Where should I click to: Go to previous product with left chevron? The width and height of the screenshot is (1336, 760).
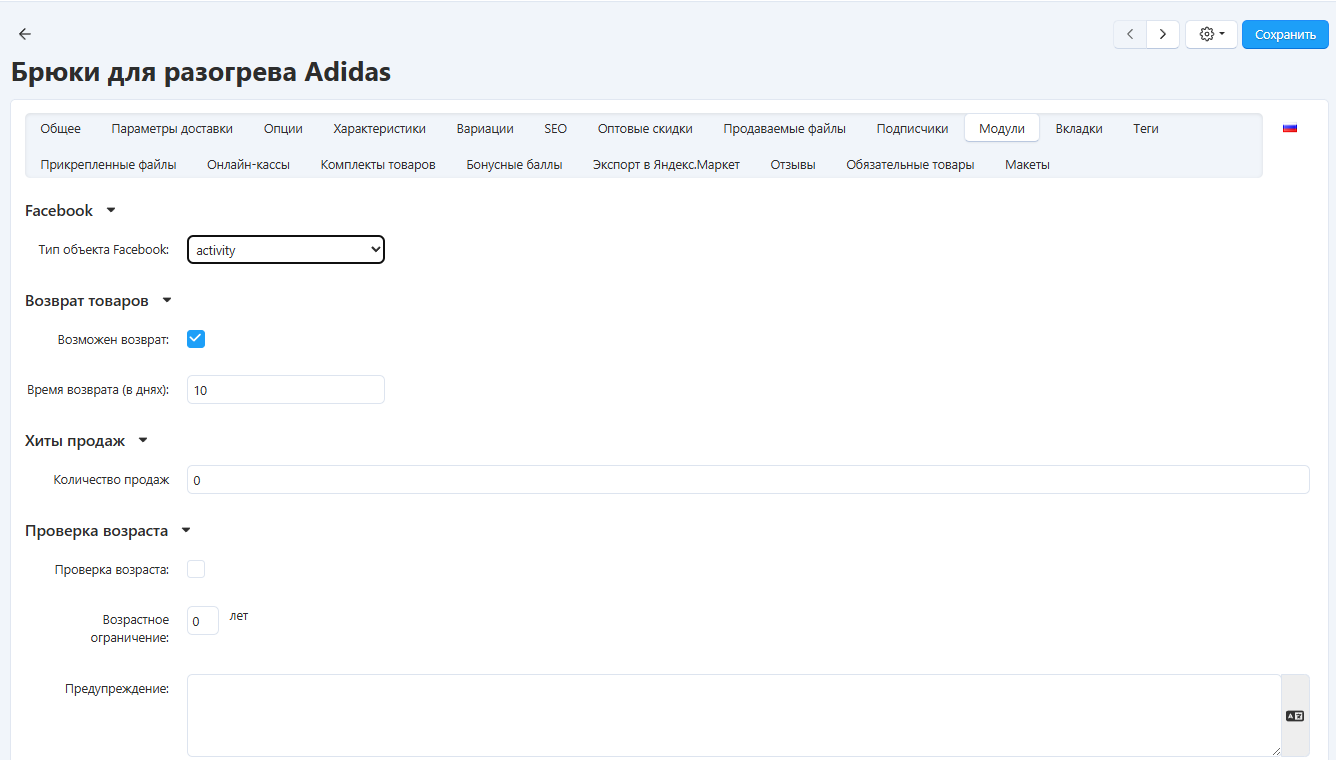coord(1130,34)
